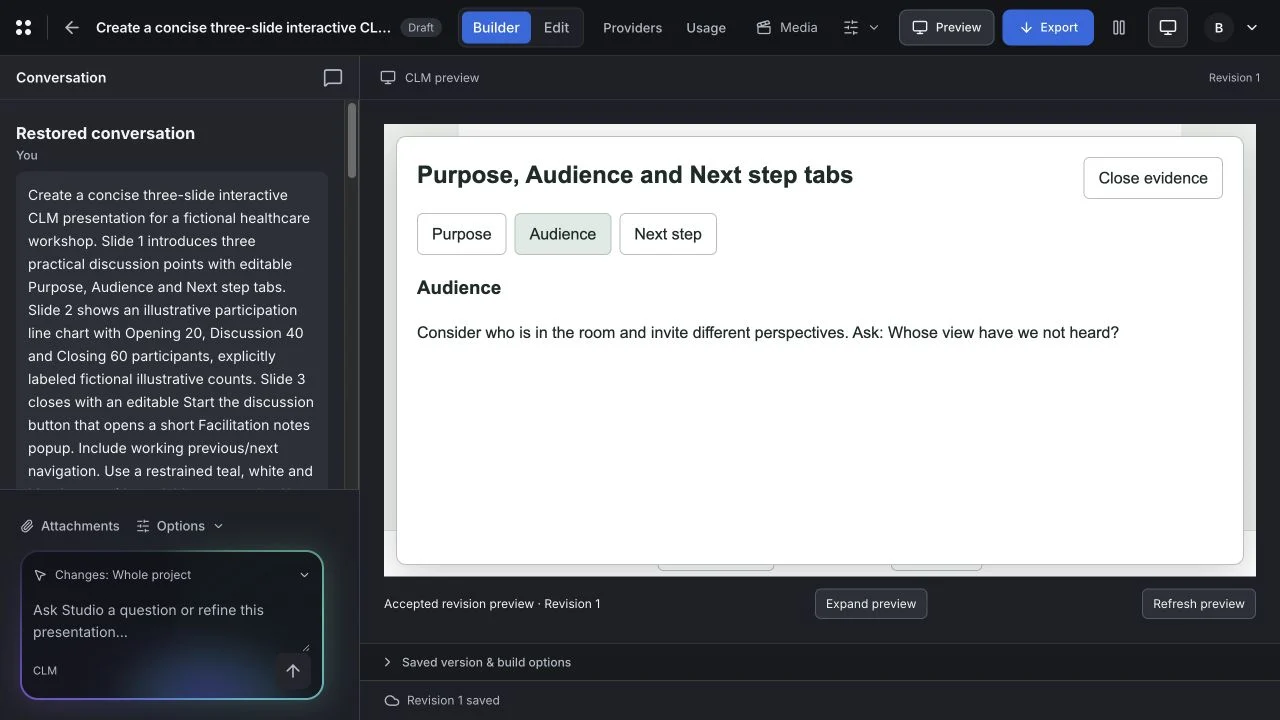Click the Export button
This screenshot has width=1280, height=720.
(x=1048, y=28)
